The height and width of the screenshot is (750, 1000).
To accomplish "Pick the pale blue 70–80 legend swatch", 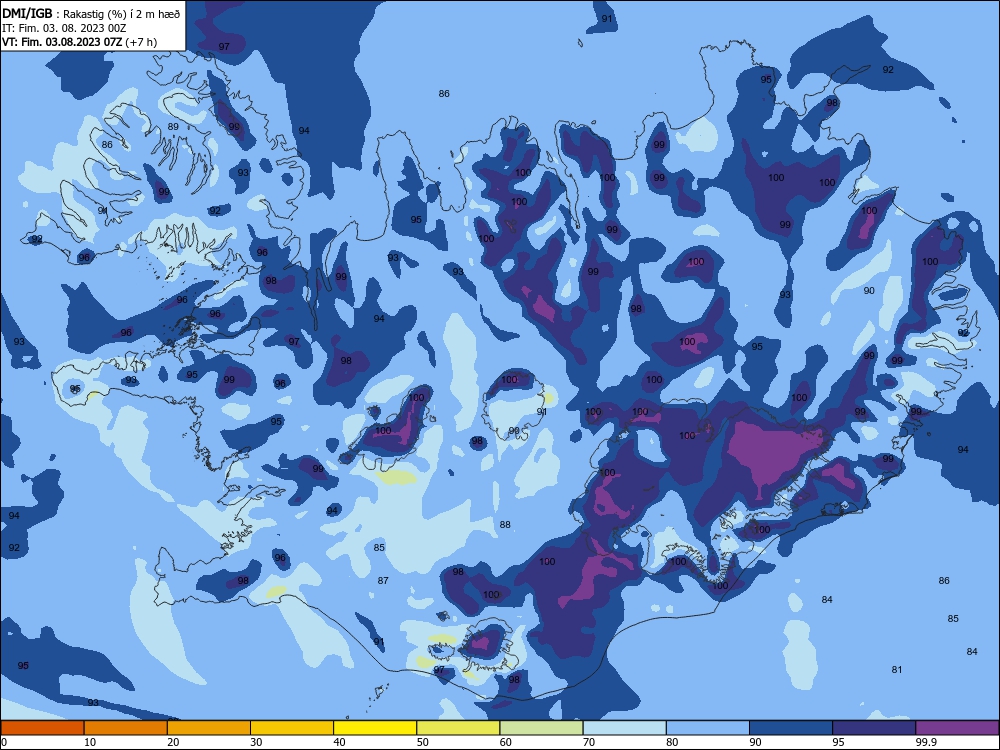I will 624,728.
